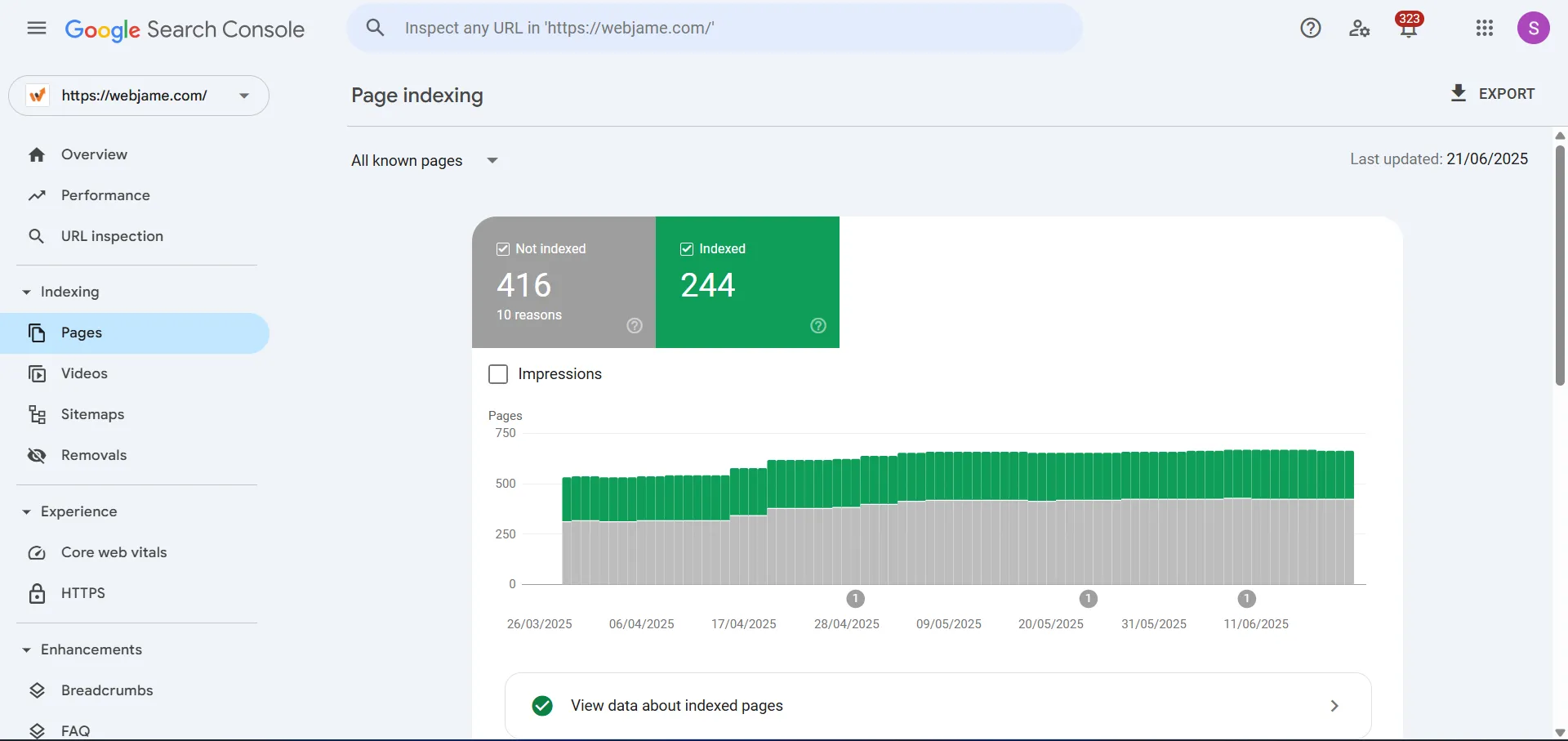The image size is (1568, 741).
Task: Click the FAQ layers icon
Action: coord(37,731)
